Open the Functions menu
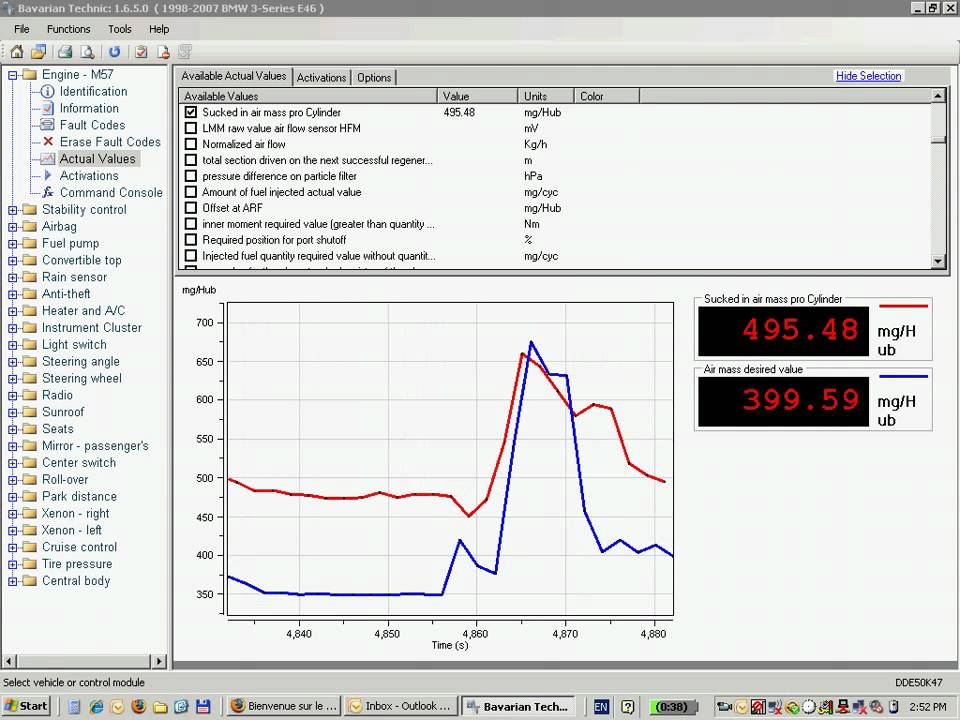The image size is (960, 720). pyautogui.click(x=69, y=29)
